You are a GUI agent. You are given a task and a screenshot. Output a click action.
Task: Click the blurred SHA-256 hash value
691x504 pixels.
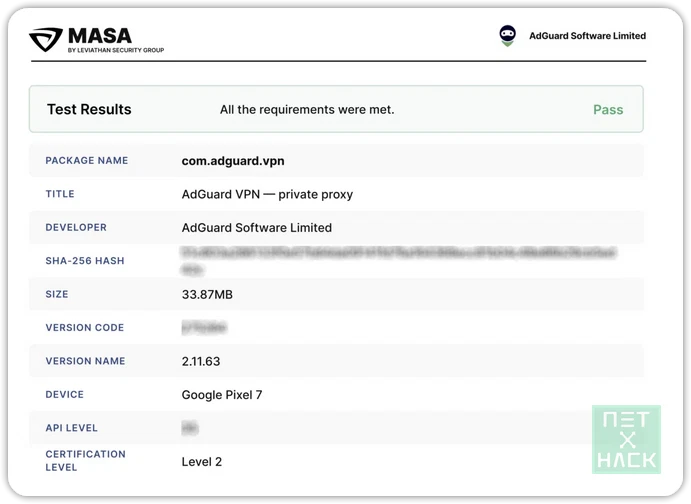tap(398, 261)
